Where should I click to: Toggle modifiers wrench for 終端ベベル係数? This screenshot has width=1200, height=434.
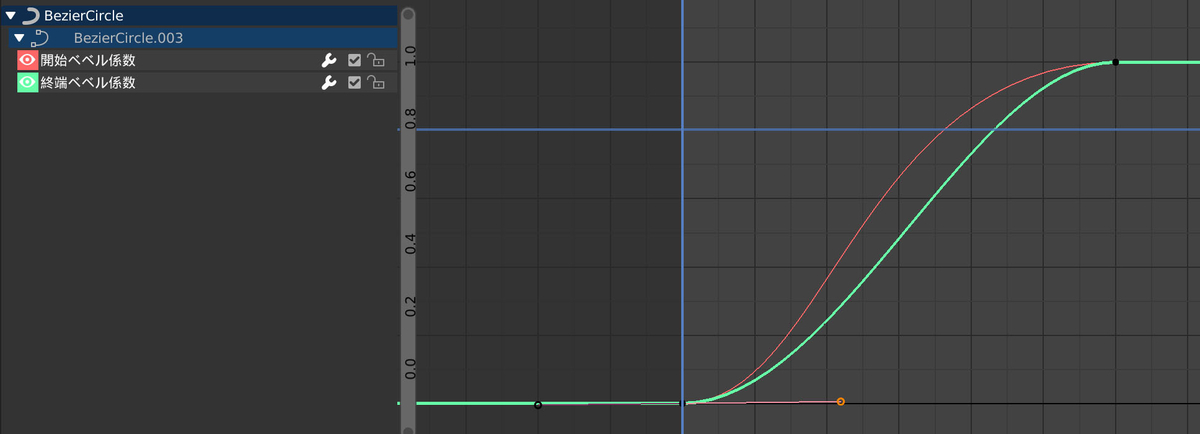(x=328, y=82)
